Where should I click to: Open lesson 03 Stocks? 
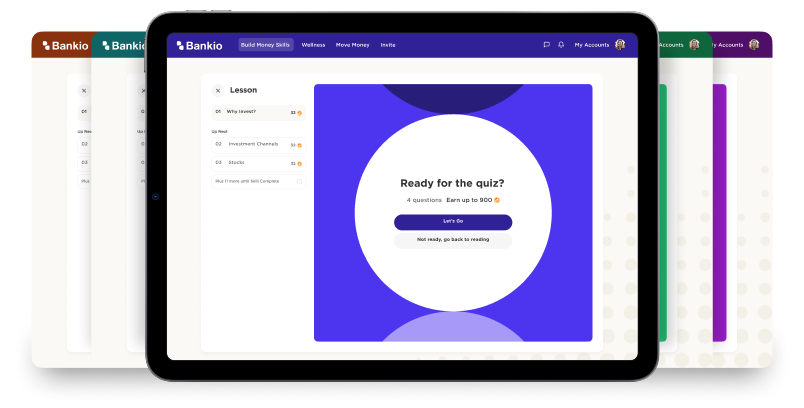click(x=238, y=162)
